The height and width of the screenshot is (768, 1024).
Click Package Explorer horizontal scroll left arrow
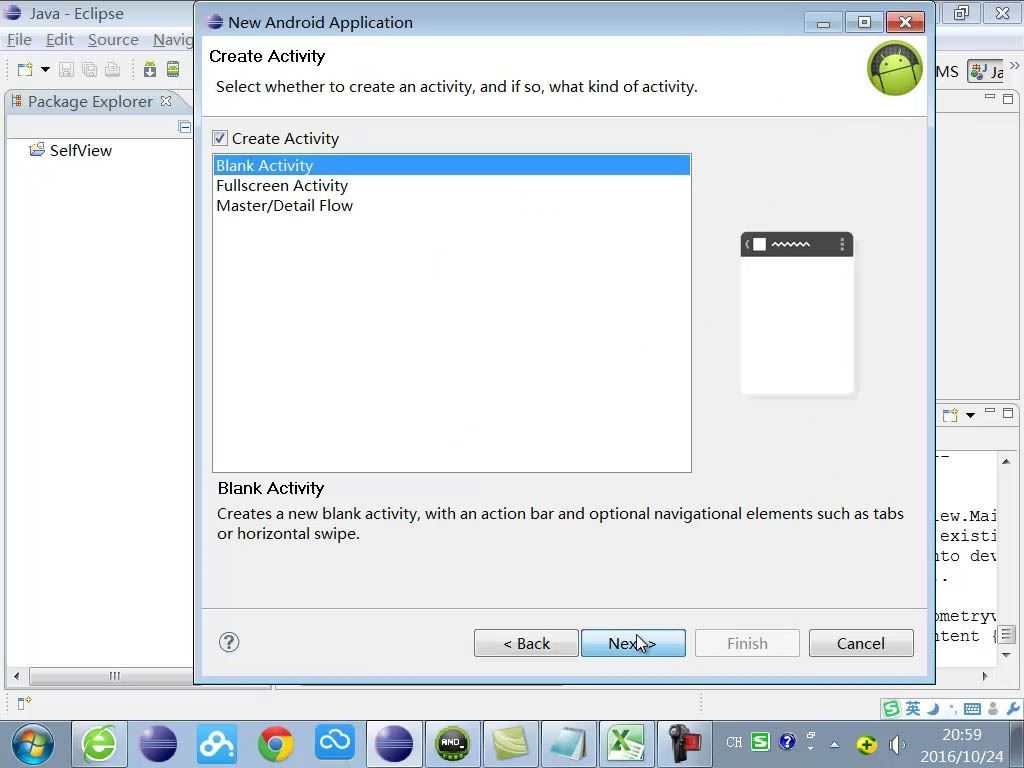pyautogui.click(x=16, y=676)
